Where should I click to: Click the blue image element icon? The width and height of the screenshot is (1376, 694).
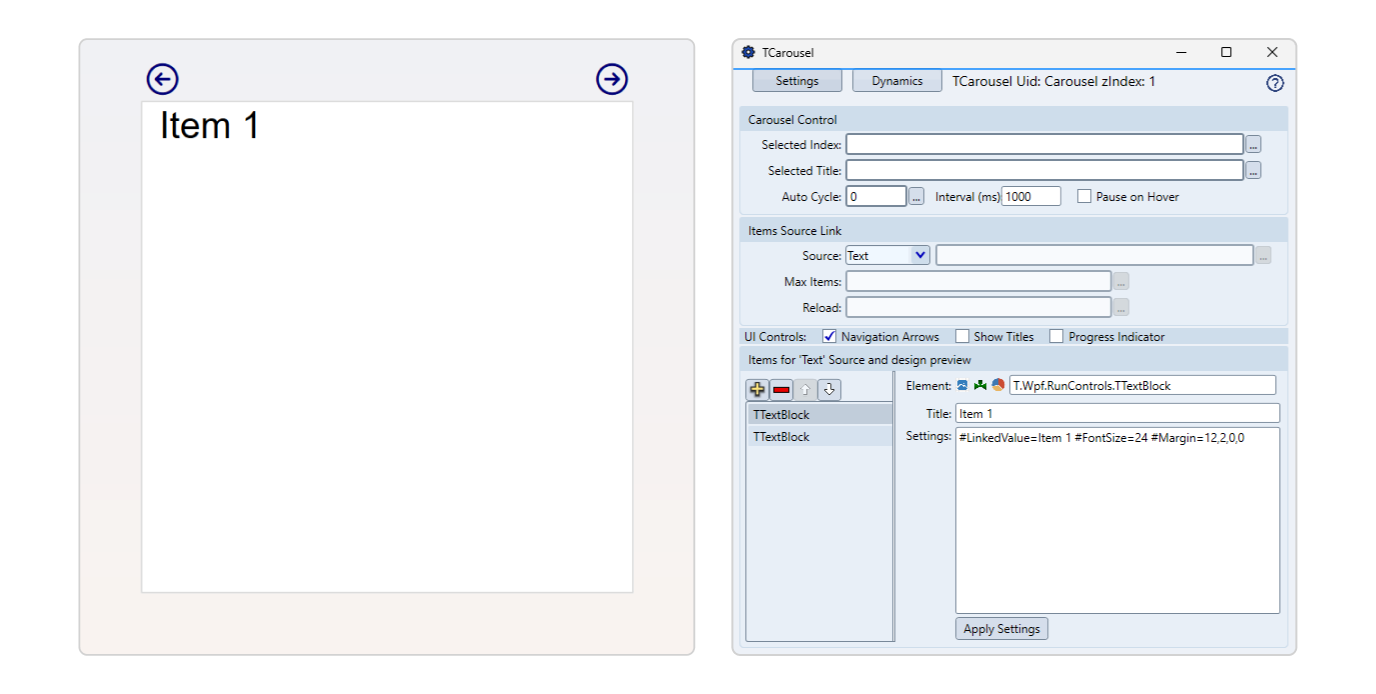pyautogui.click(x=962, y=385)
